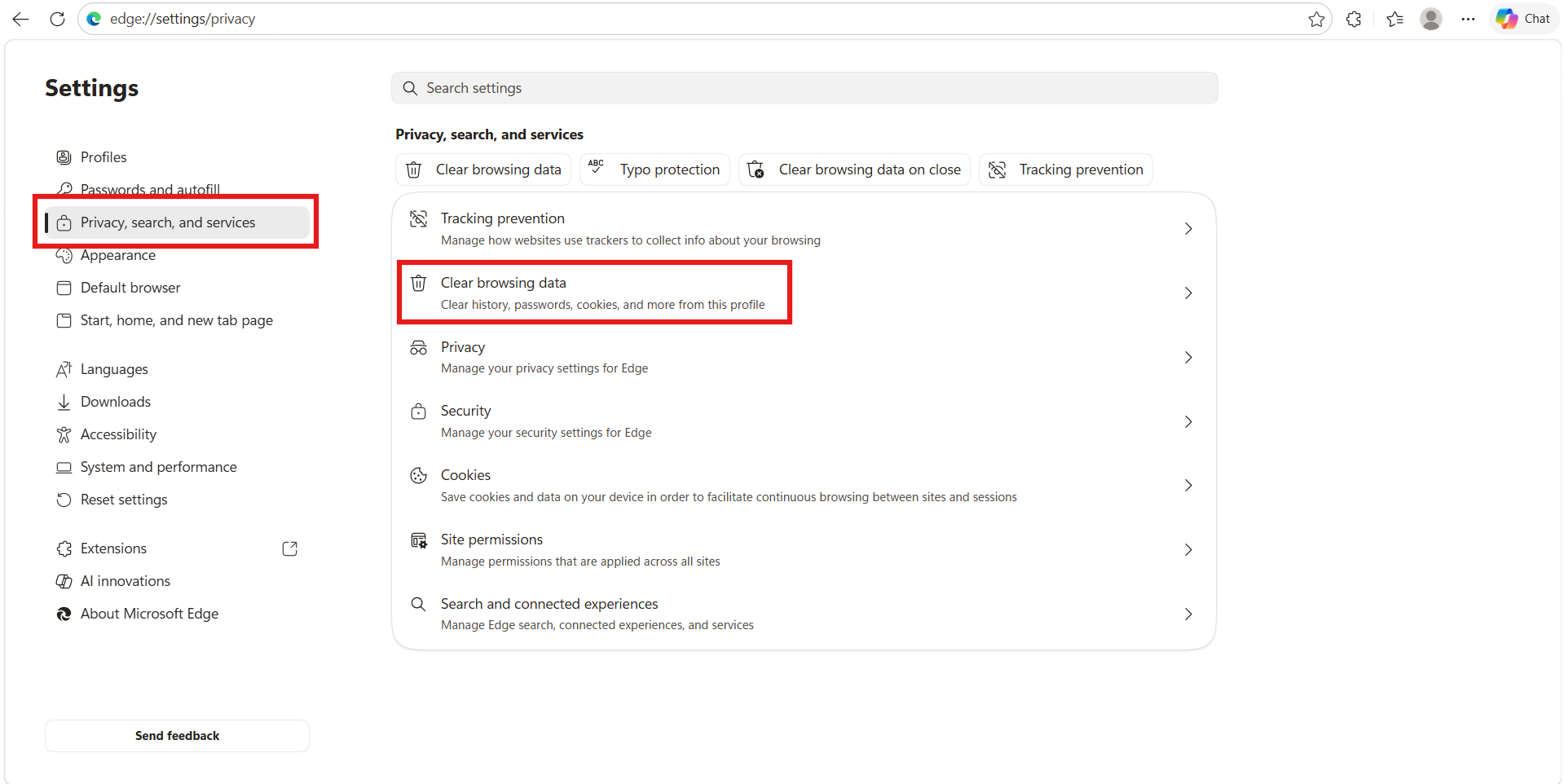Click the Accessibility figure icon in the sidebar
The width and height of the screenshot is (1564, 784).
[64, 434]
